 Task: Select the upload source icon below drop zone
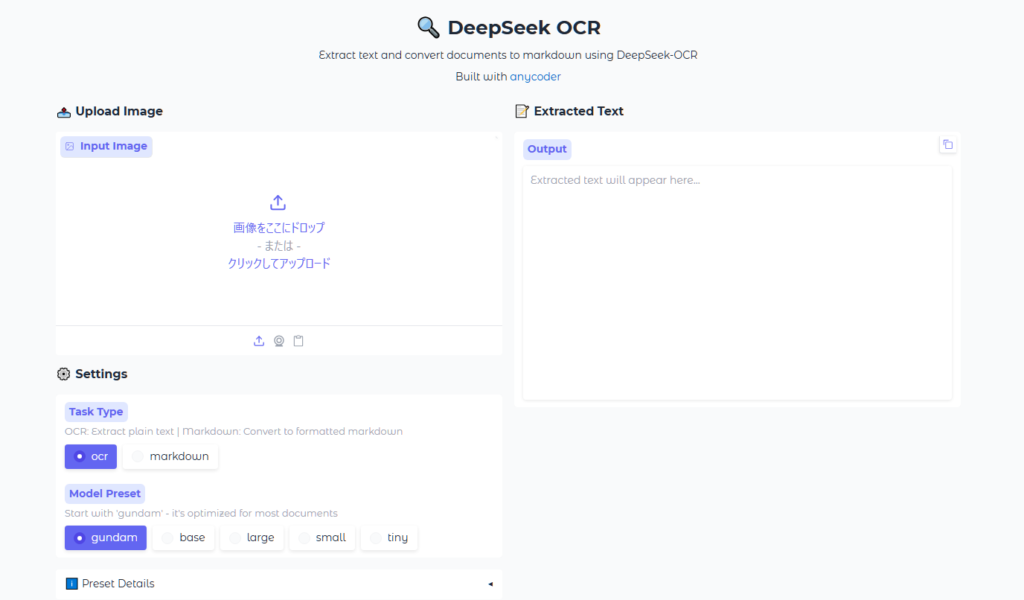tap(259, 341)
